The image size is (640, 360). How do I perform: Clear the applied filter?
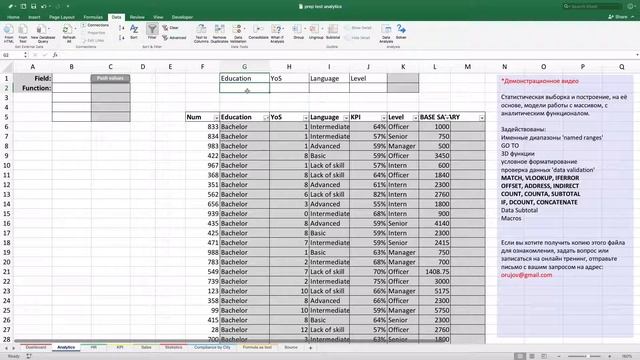coord(170,28)
